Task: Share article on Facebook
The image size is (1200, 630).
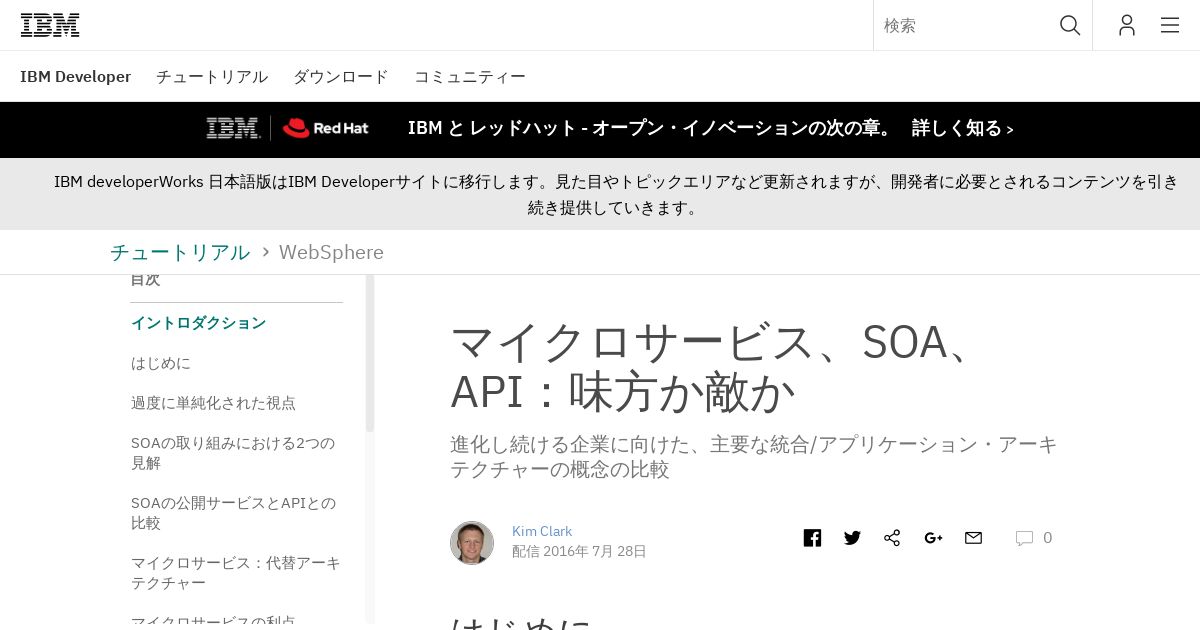Action: [x=812, y=538]
